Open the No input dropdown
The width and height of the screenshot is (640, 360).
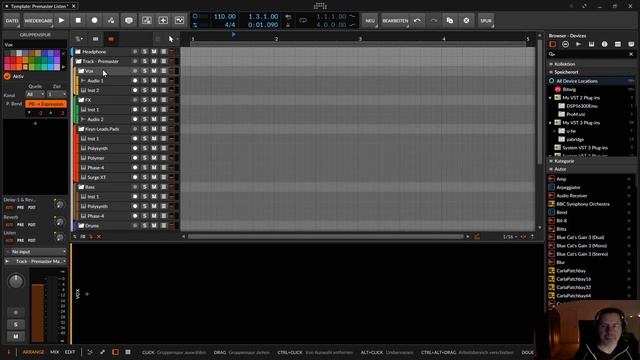pyautogui.click(x=36, y=252)
